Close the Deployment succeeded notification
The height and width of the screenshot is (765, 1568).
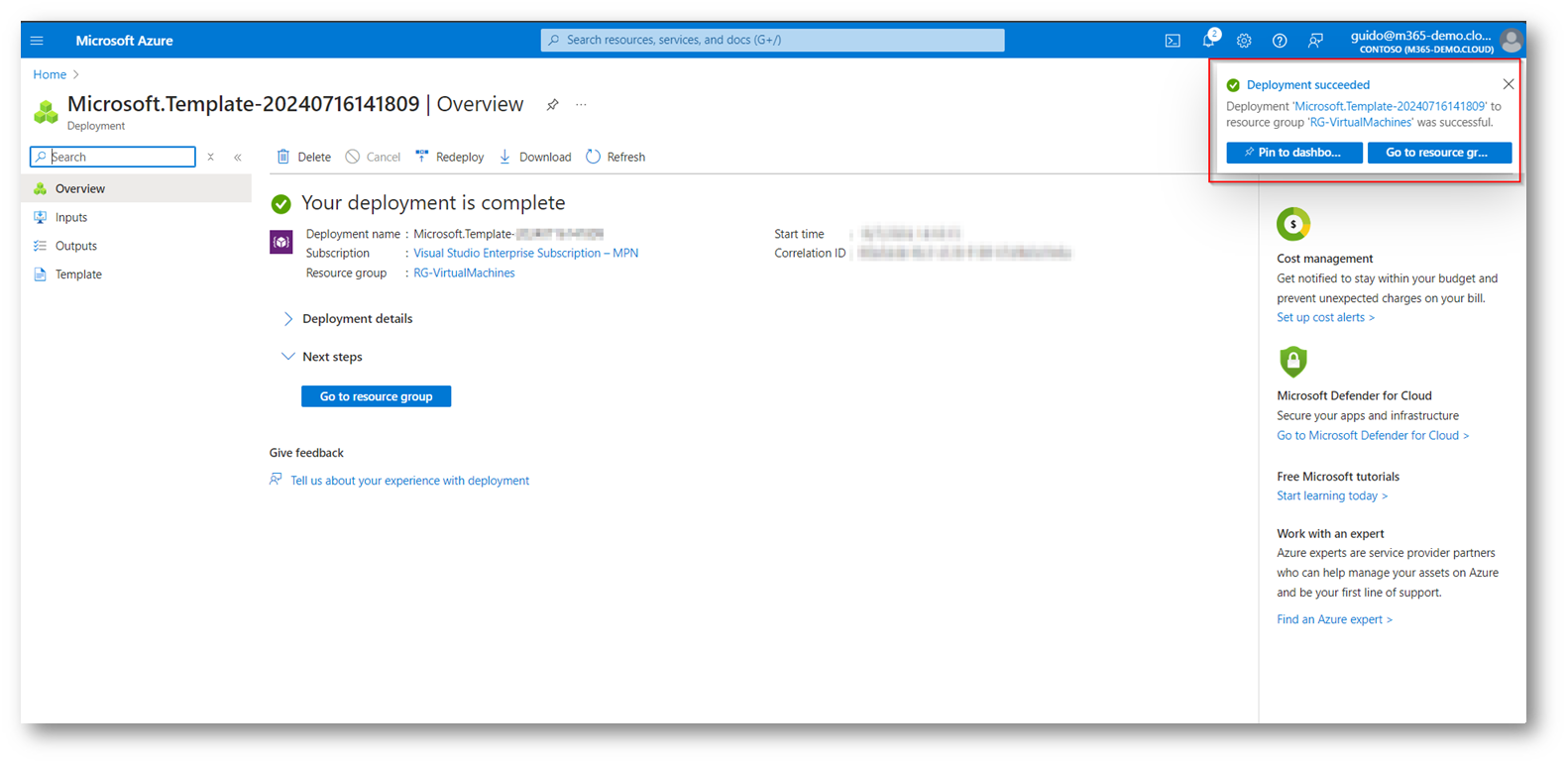click(x=1508, y=84)
